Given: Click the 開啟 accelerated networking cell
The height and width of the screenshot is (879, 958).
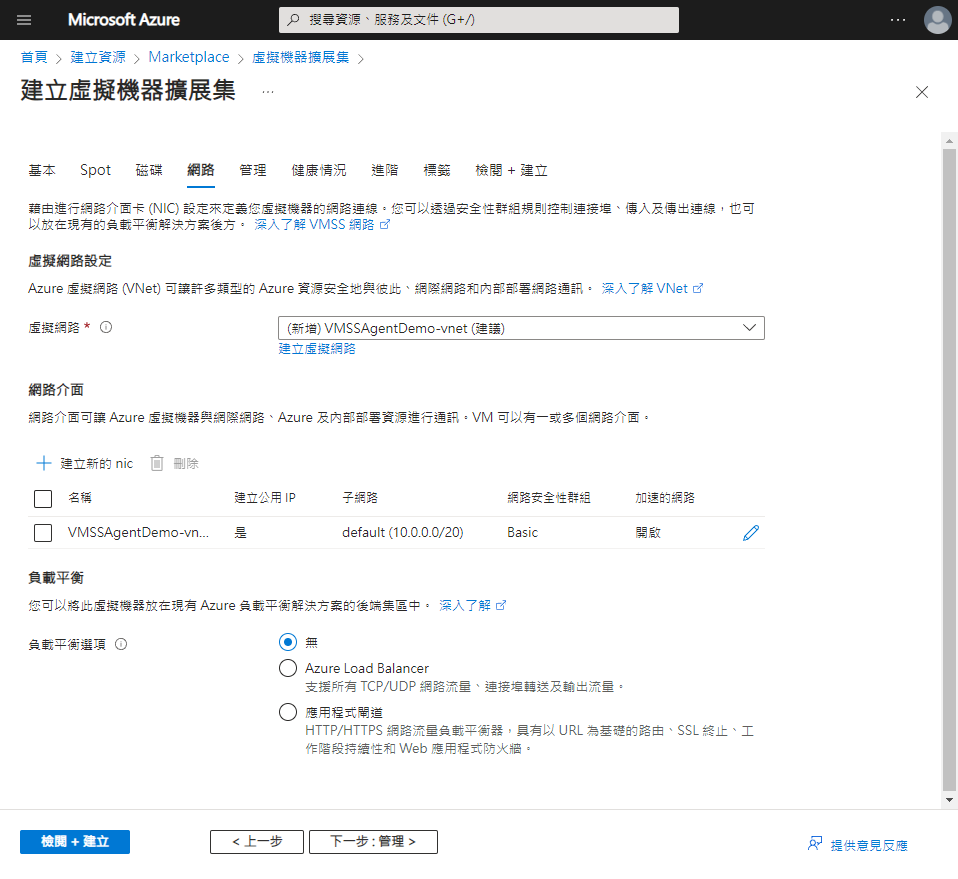Looking at the screenshot, I should pyautogui.click(x=648, y=533).
